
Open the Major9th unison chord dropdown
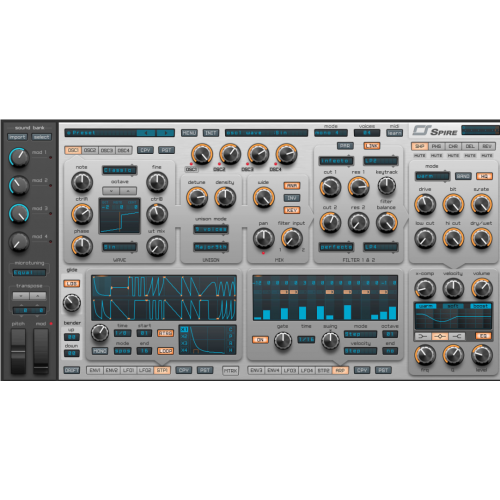[211, 247]
